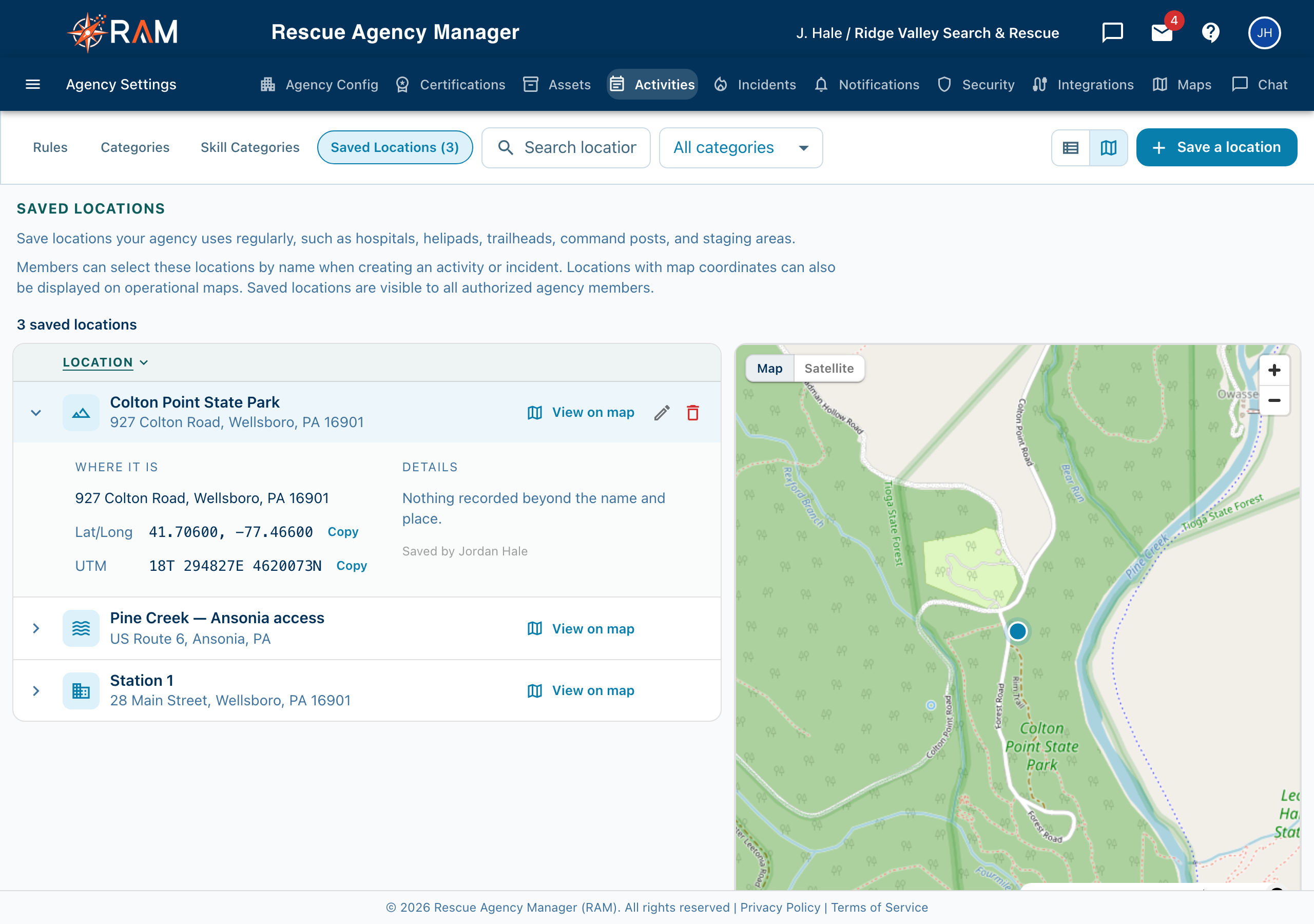This screenshot has height=924, width=1314.
Task: Open the chat bubble icon in header
Action: (1112, 33)
